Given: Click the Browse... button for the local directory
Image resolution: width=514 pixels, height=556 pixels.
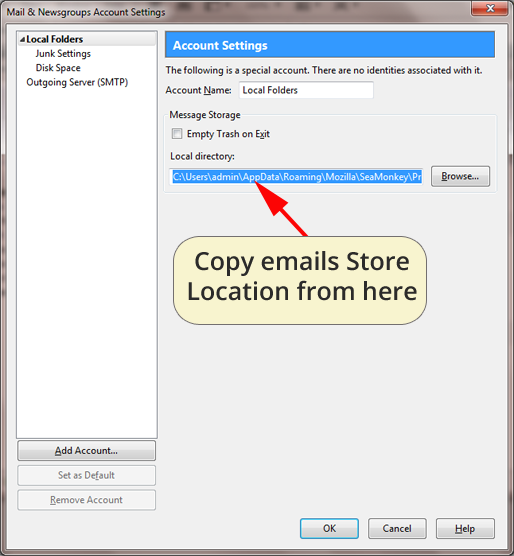Looking at the screenshot, I should pos(460,176).
